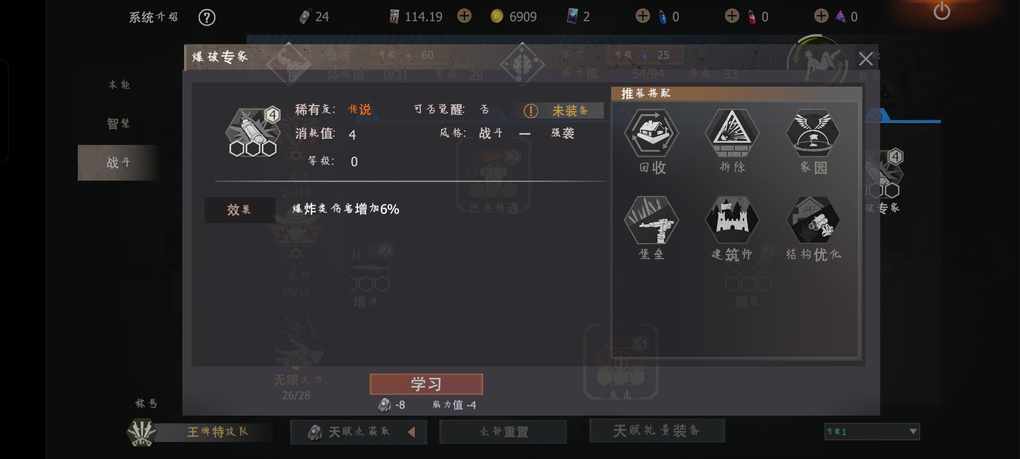Click the 天赋批量装备 button

657,430
